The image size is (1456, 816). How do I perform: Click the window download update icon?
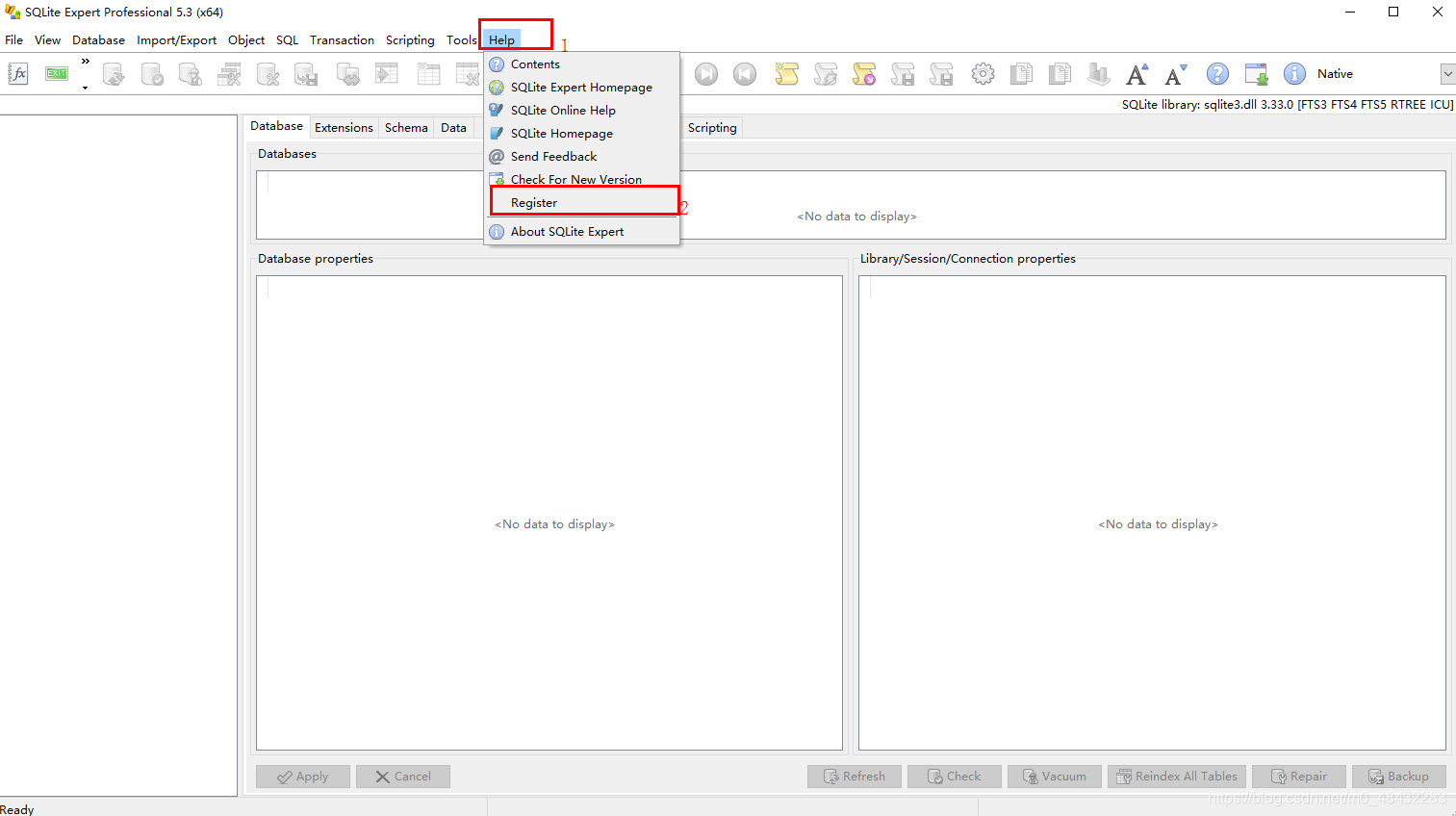pos(1256,74)
